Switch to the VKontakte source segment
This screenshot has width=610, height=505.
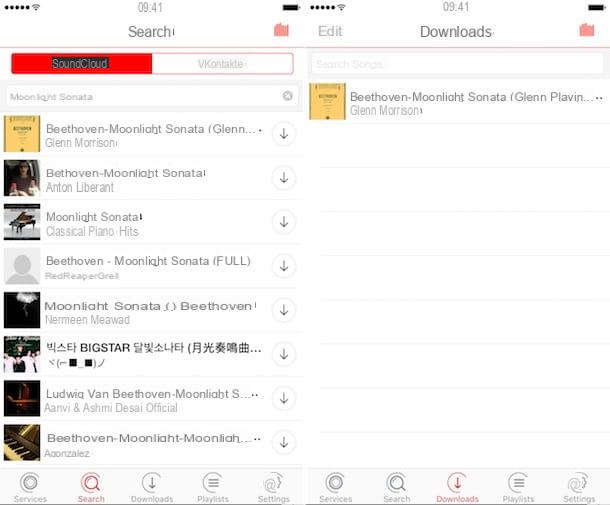coord(223,63)
